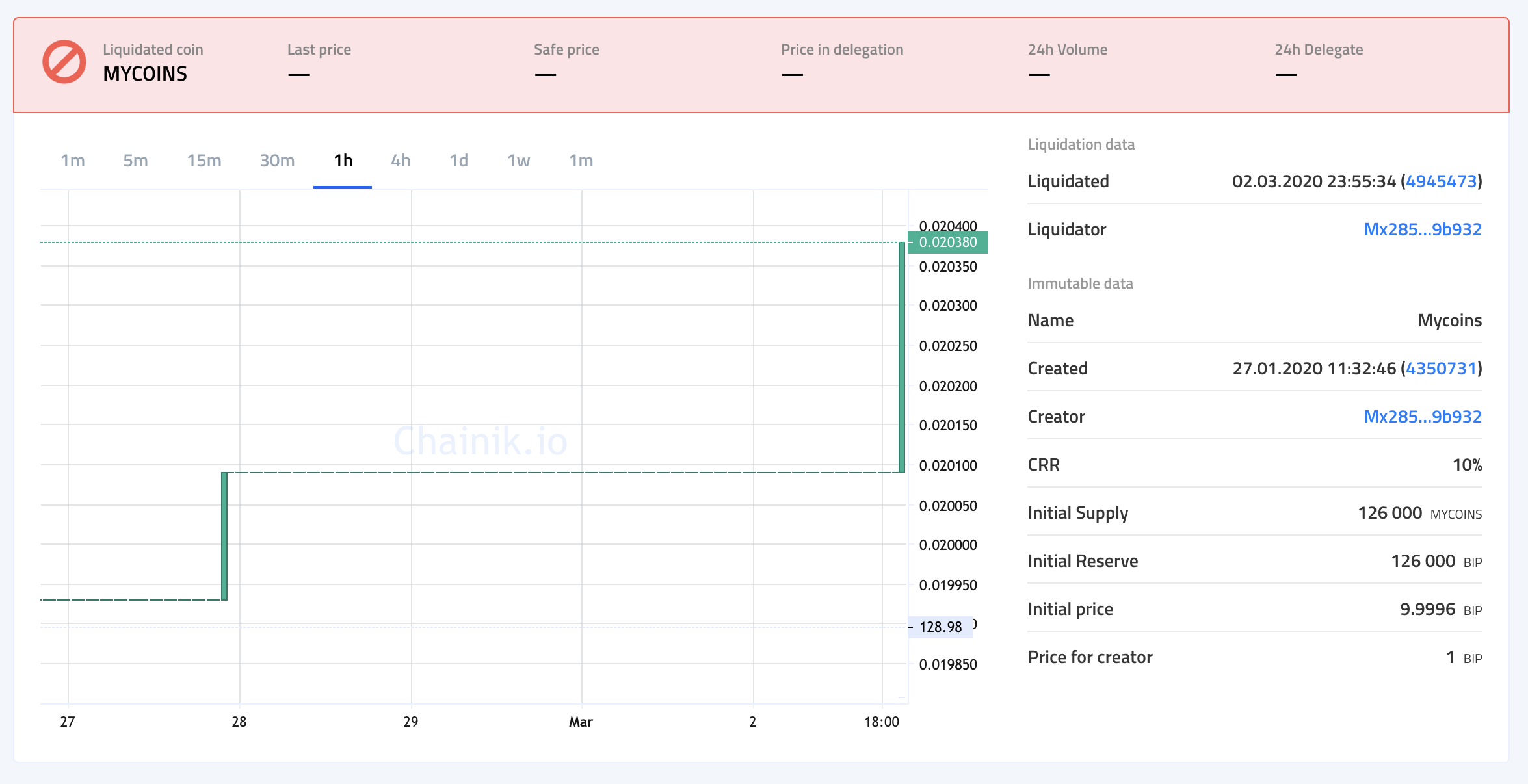Click the 18:00 time axis marker
The height and width of the screenshot is (784, 1528).
[x=881, y=722]
